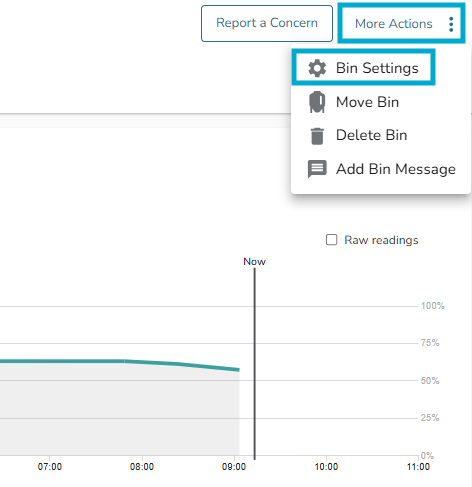472x487 pixels.
Task: Click the 08:00 time axis label
Action: click(x=142, y=467)
